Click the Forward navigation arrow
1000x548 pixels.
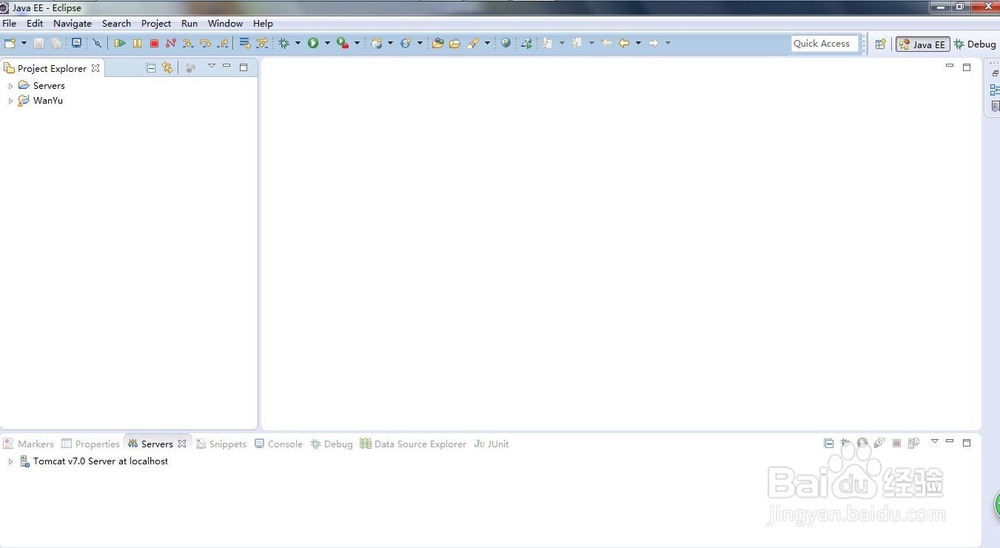653,43
